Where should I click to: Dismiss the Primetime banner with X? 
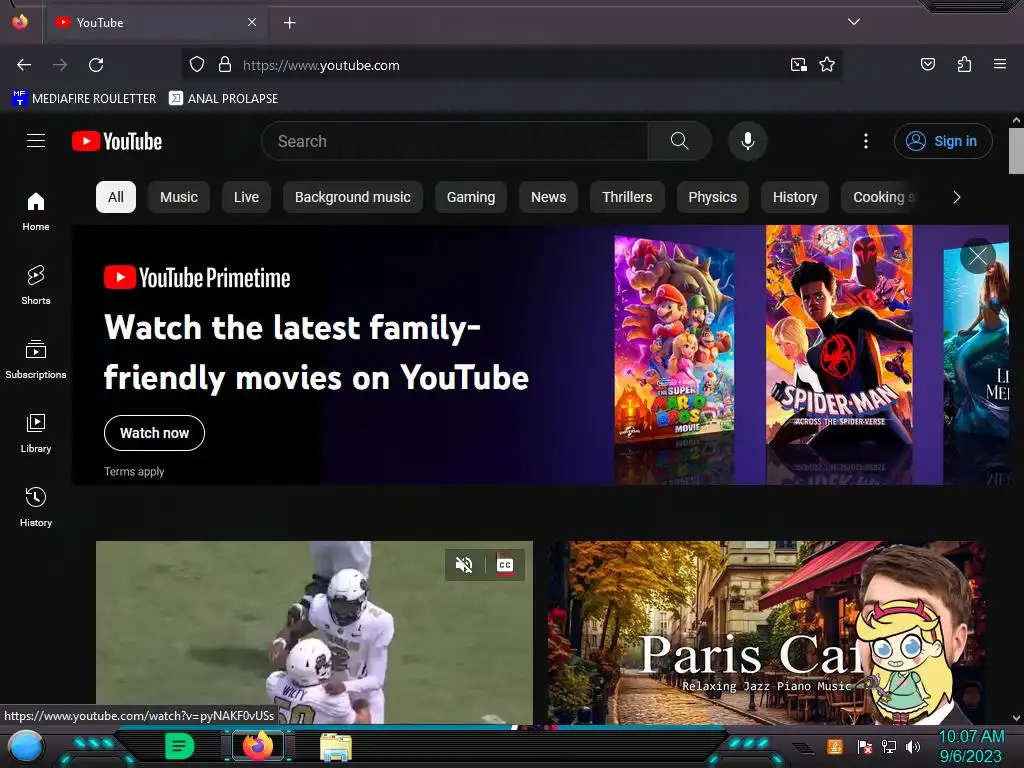click(978, 256)
